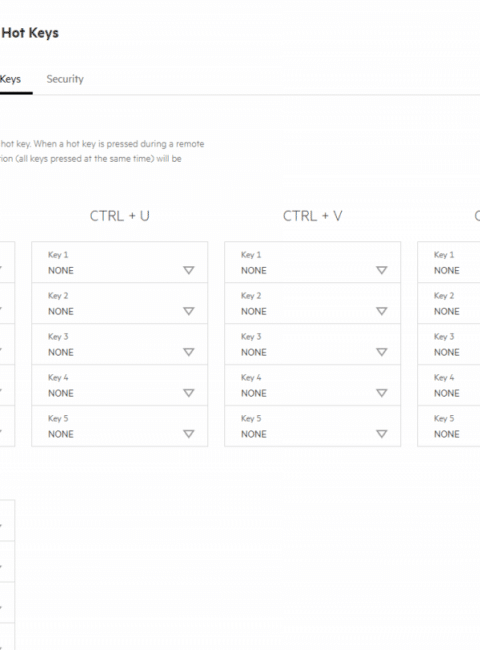Viewport: 480px width, 650px height.
Task: Select Key 3 NONE value in rightmost column
Action: click(446, 352)
